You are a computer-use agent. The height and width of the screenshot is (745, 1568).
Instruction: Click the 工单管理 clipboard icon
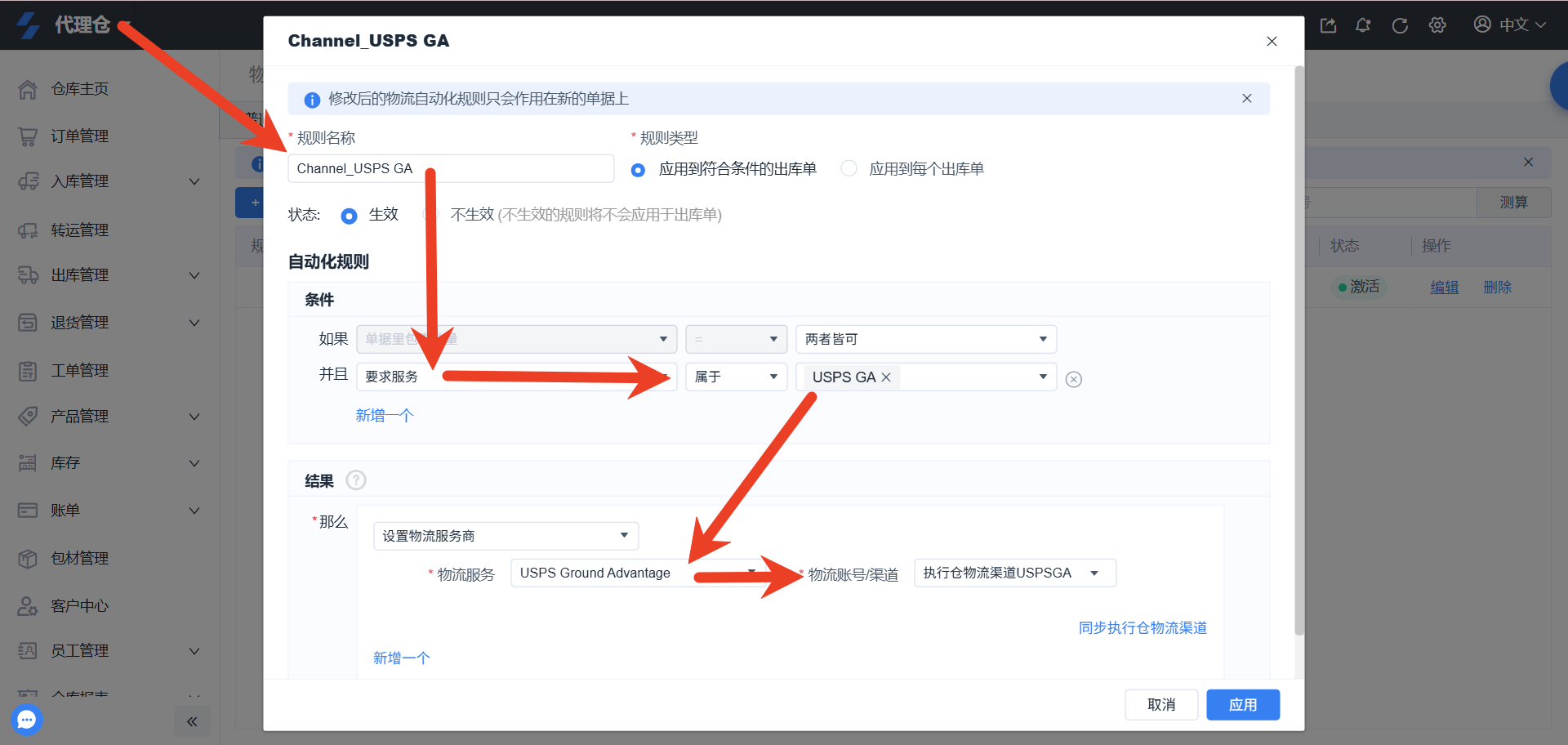[28, 371]
